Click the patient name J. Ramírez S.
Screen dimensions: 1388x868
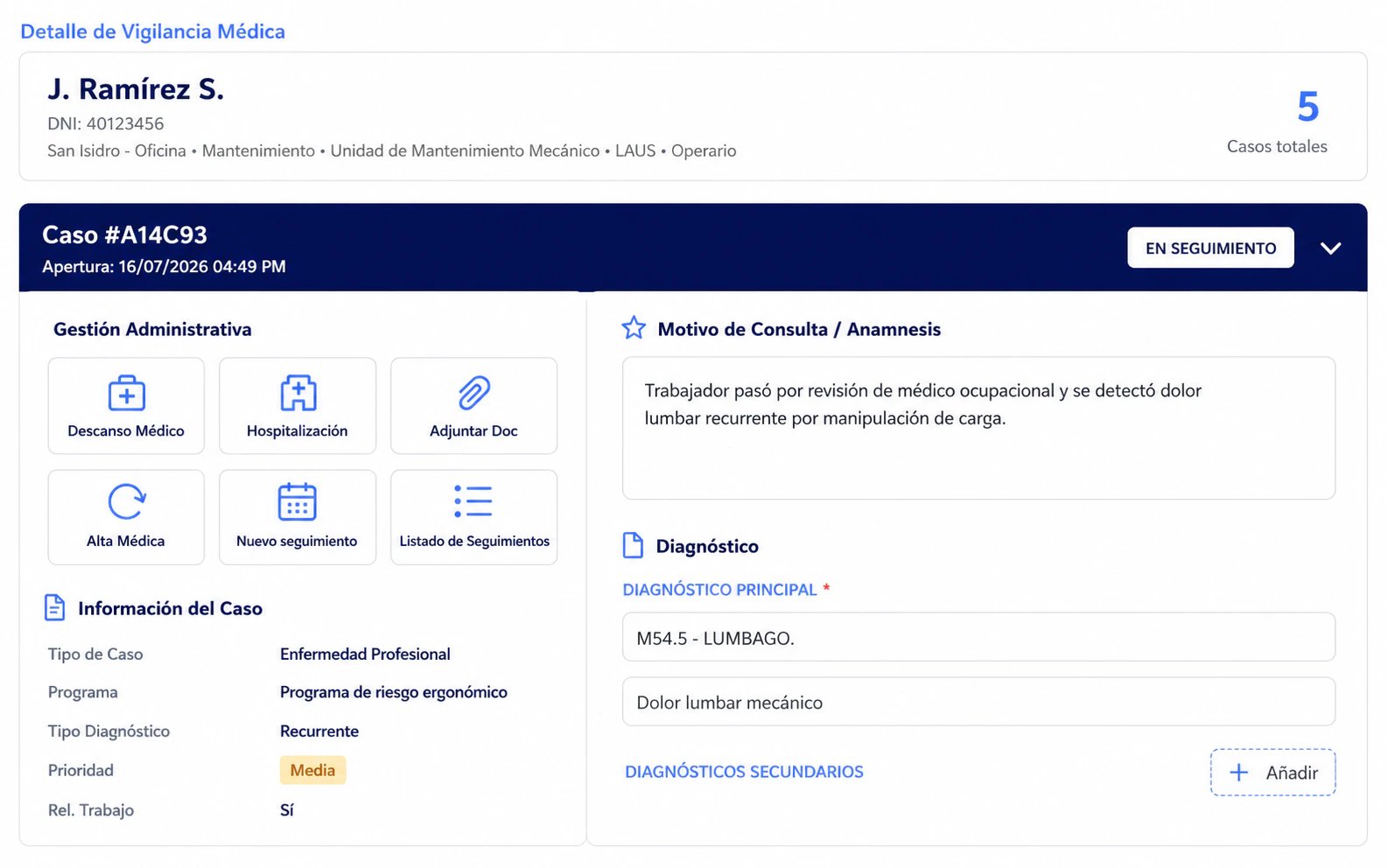pos(136,88)
